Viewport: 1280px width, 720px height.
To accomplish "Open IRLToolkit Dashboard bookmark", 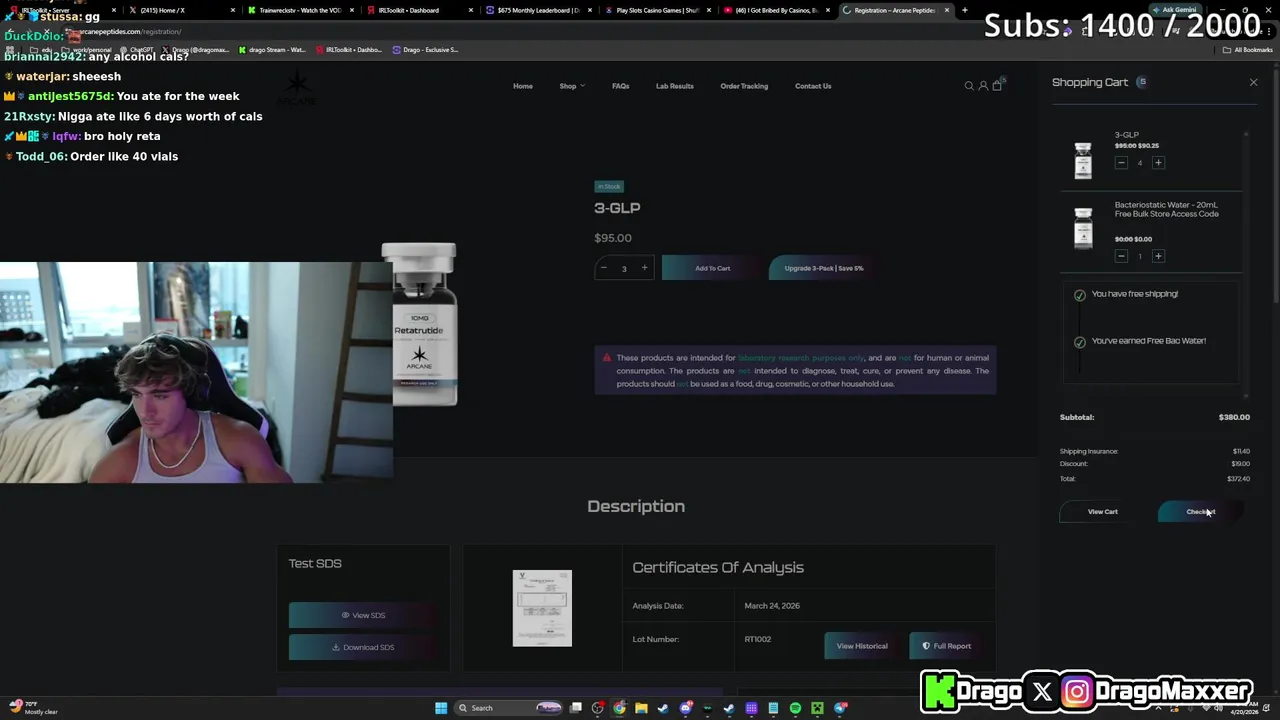I will coord(349,50).
